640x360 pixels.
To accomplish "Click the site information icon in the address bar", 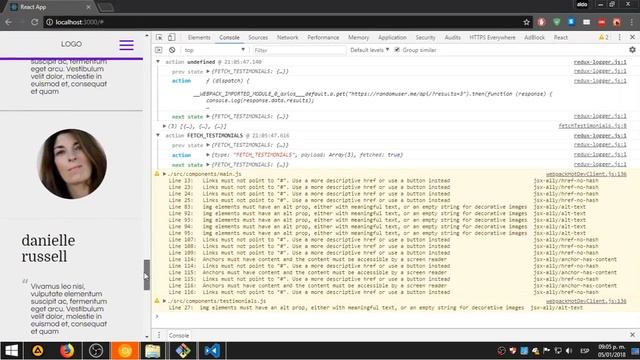I will (49, 22).
